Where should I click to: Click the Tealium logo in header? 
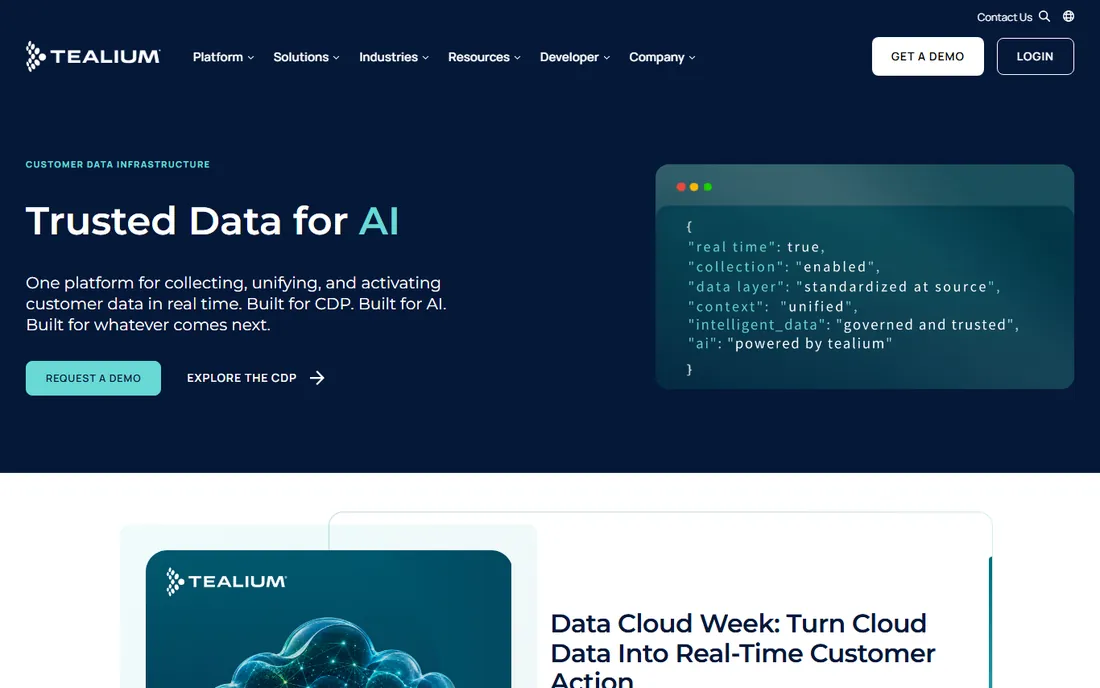coord(93,56)
